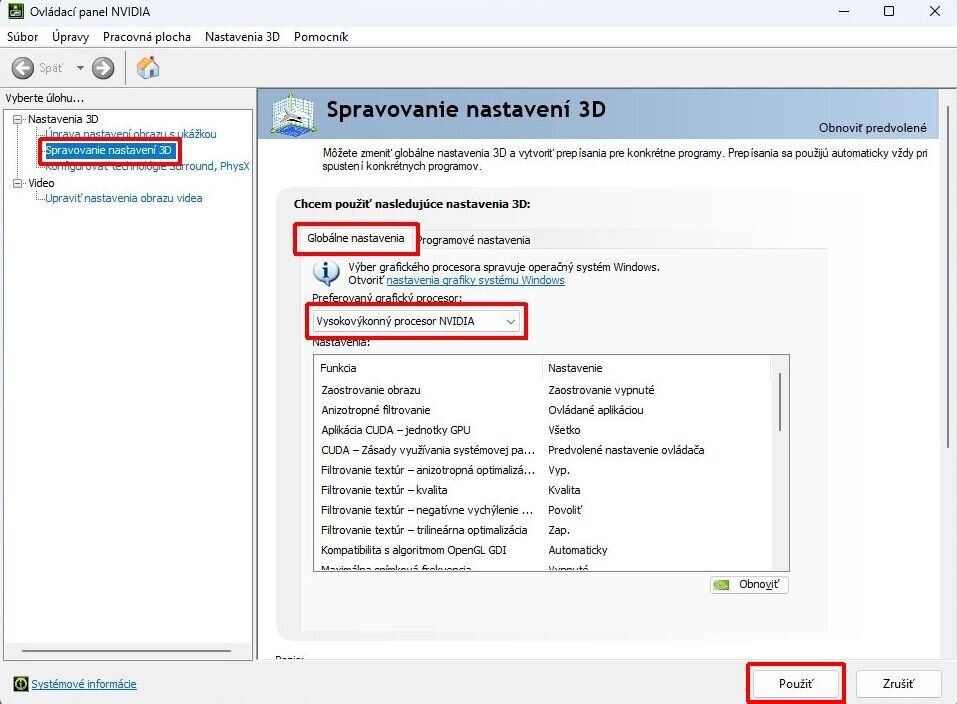Click the Povoliť setting value
The height and width of the screenshot is (704, 957).
[x=565, y=510]
